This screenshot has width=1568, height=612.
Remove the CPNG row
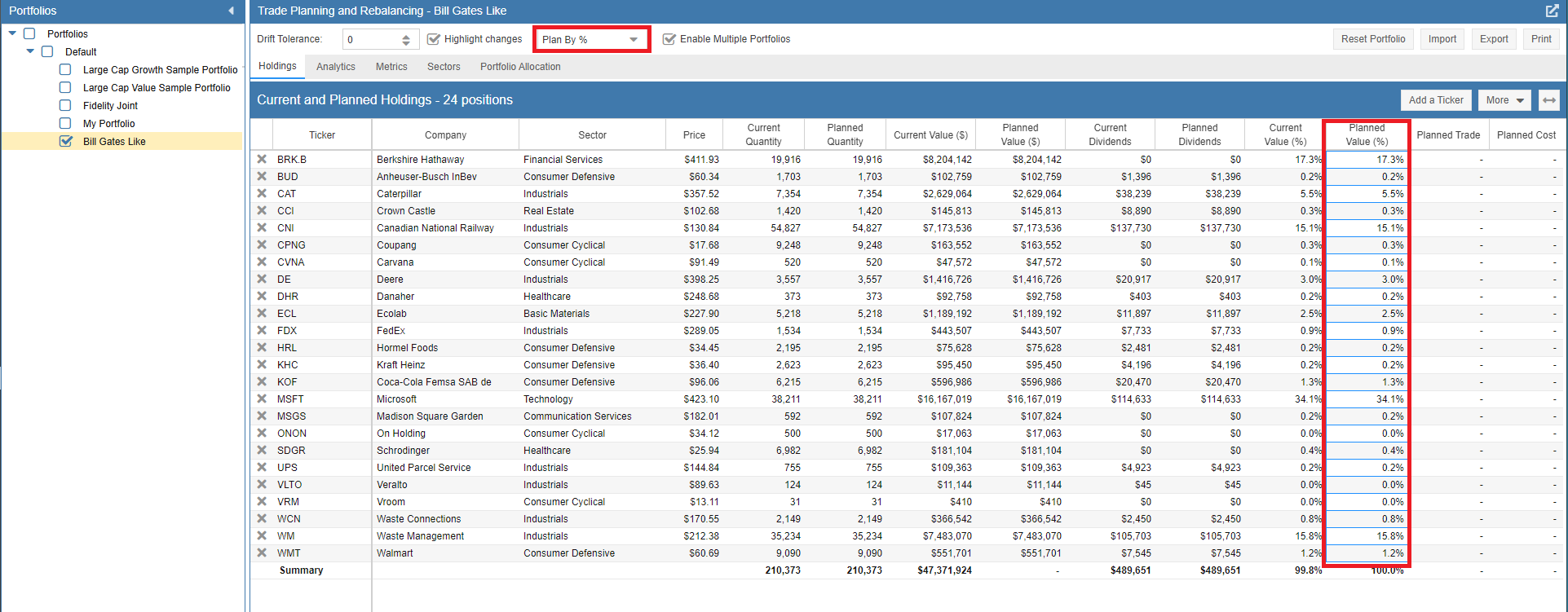tap(262, 244)
